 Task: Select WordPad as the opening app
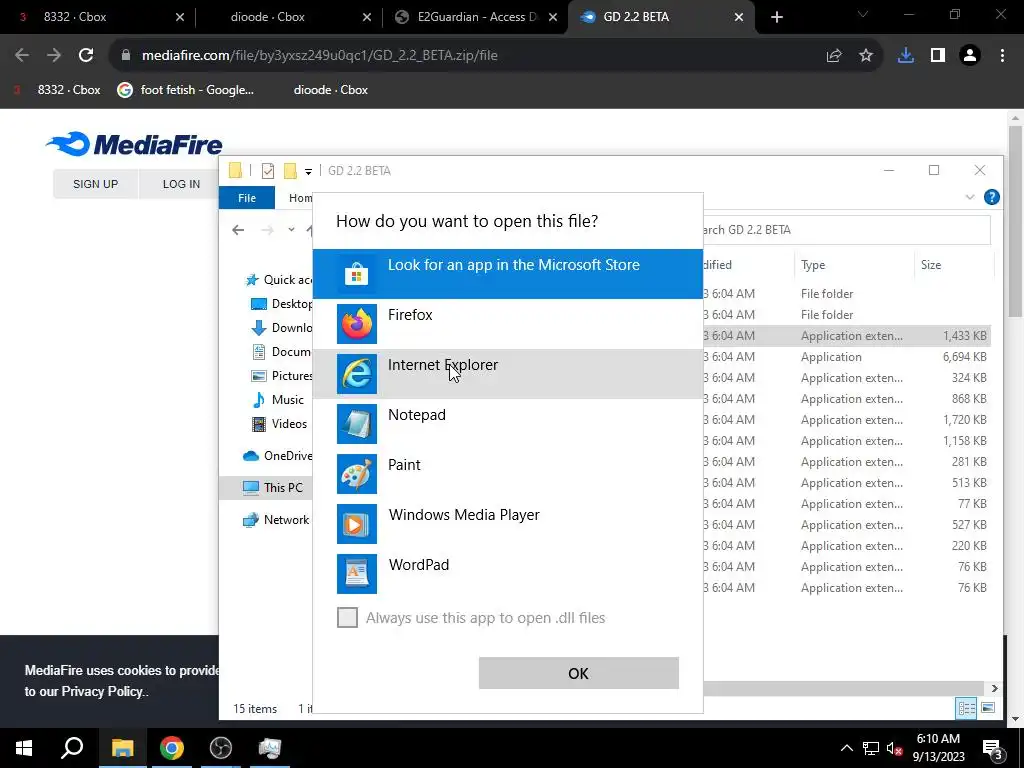(x=507, y=573)
